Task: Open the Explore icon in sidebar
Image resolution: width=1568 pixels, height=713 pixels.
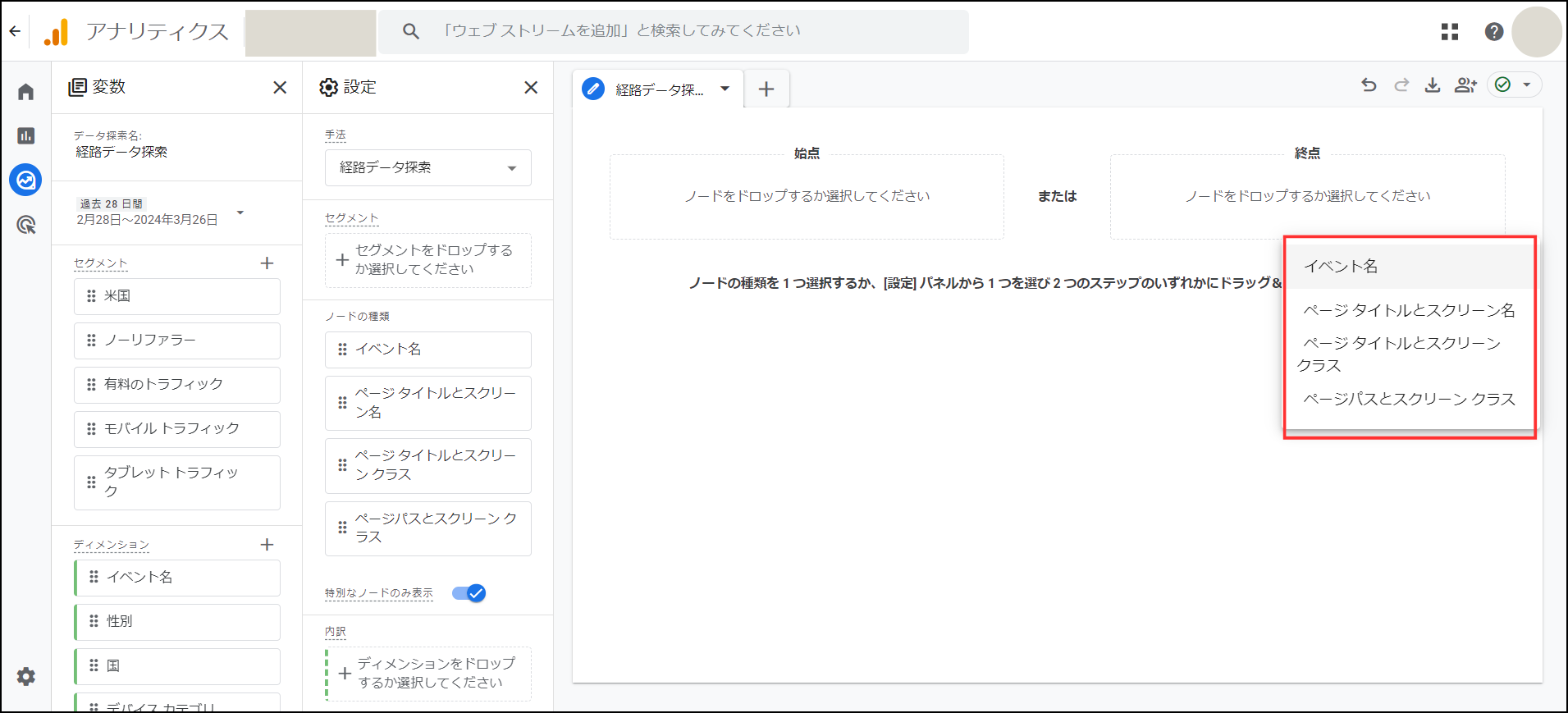Action: 26,180
